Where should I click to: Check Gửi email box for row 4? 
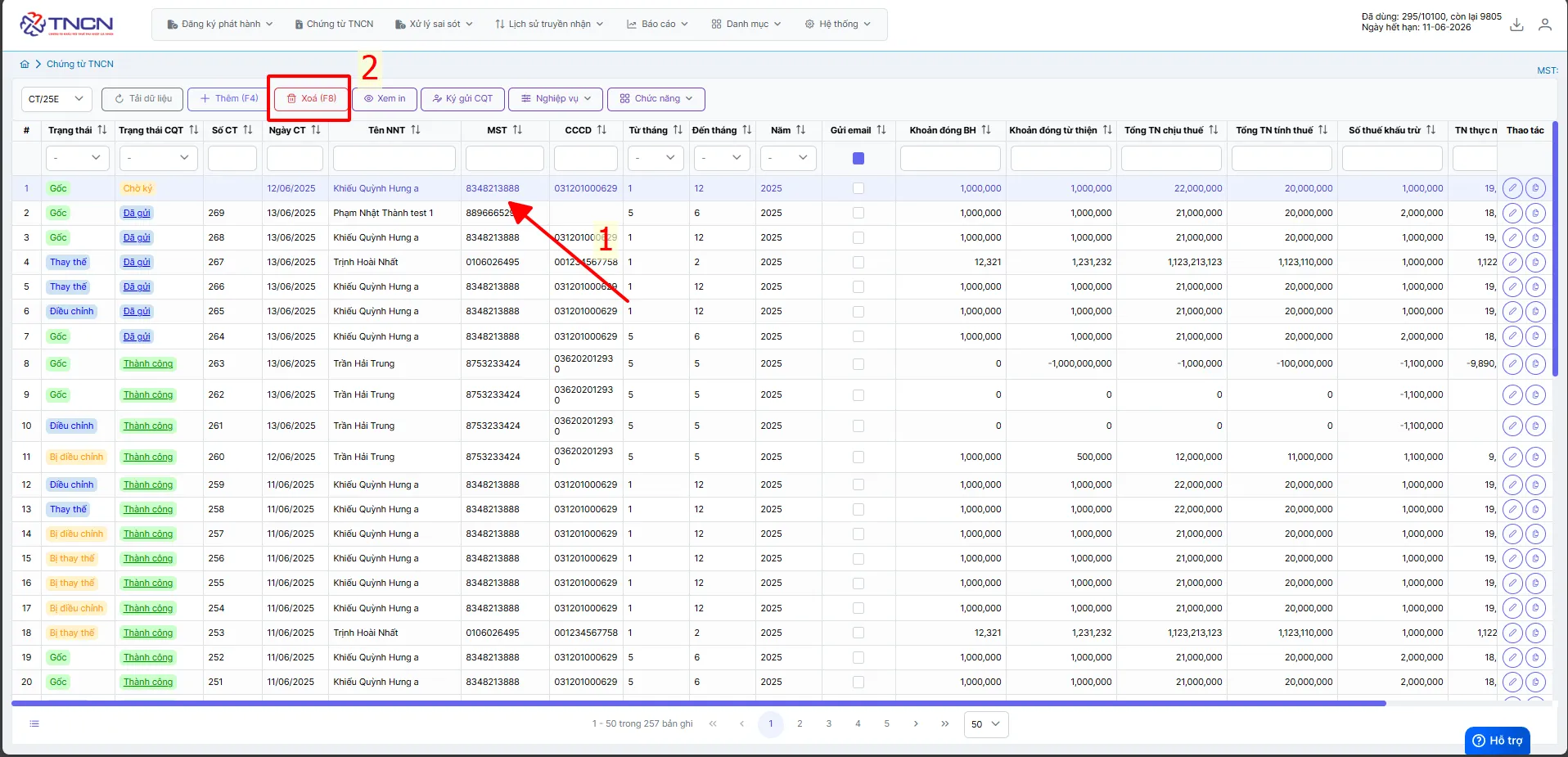(x=858, y=263)
